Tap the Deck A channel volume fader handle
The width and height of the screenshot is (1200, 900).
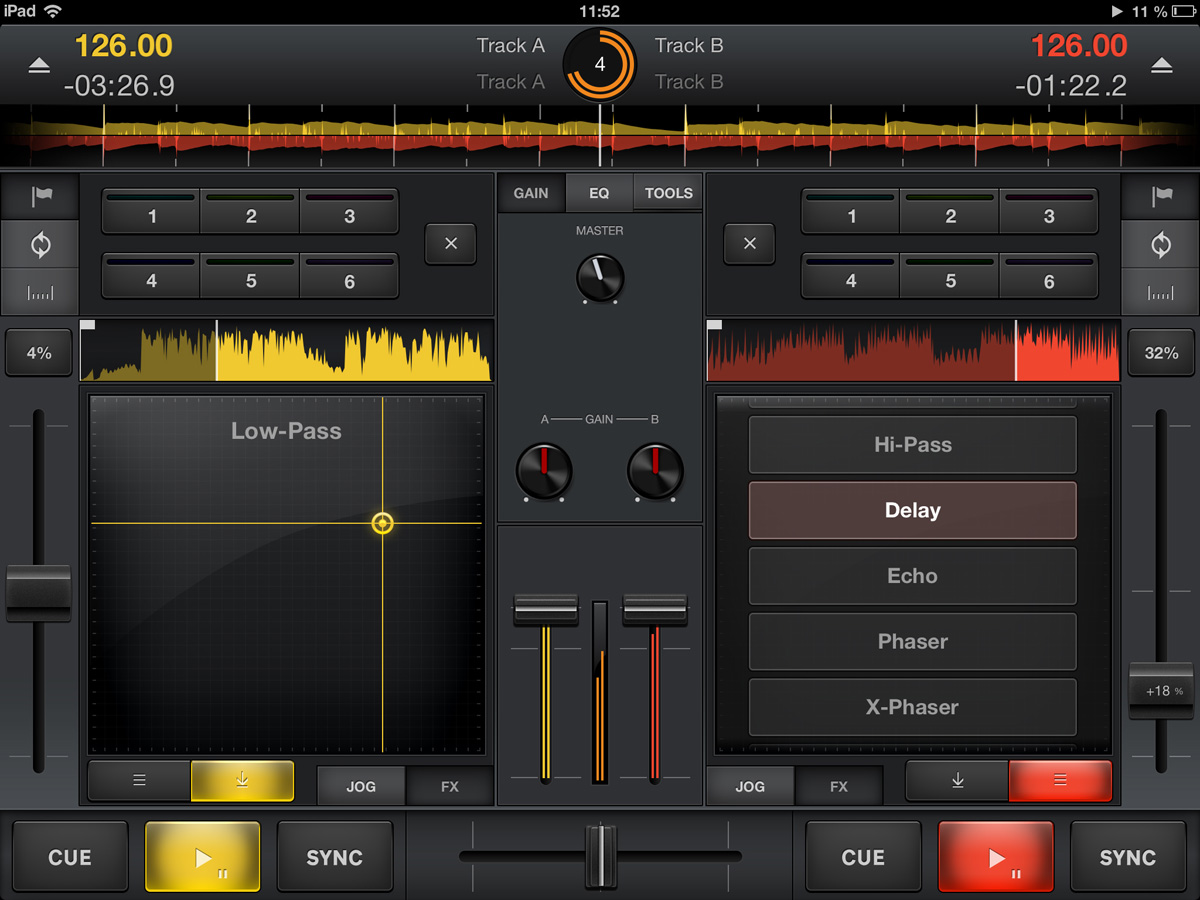pyautogui.click(x=545, y=610)
